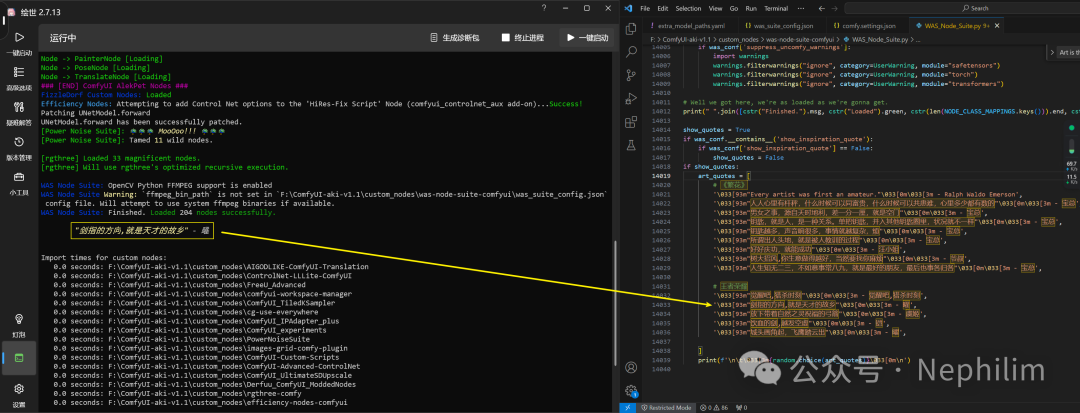Open VS Code Search sidebar icon
The image size is (1080, 413).
(630, 52)
